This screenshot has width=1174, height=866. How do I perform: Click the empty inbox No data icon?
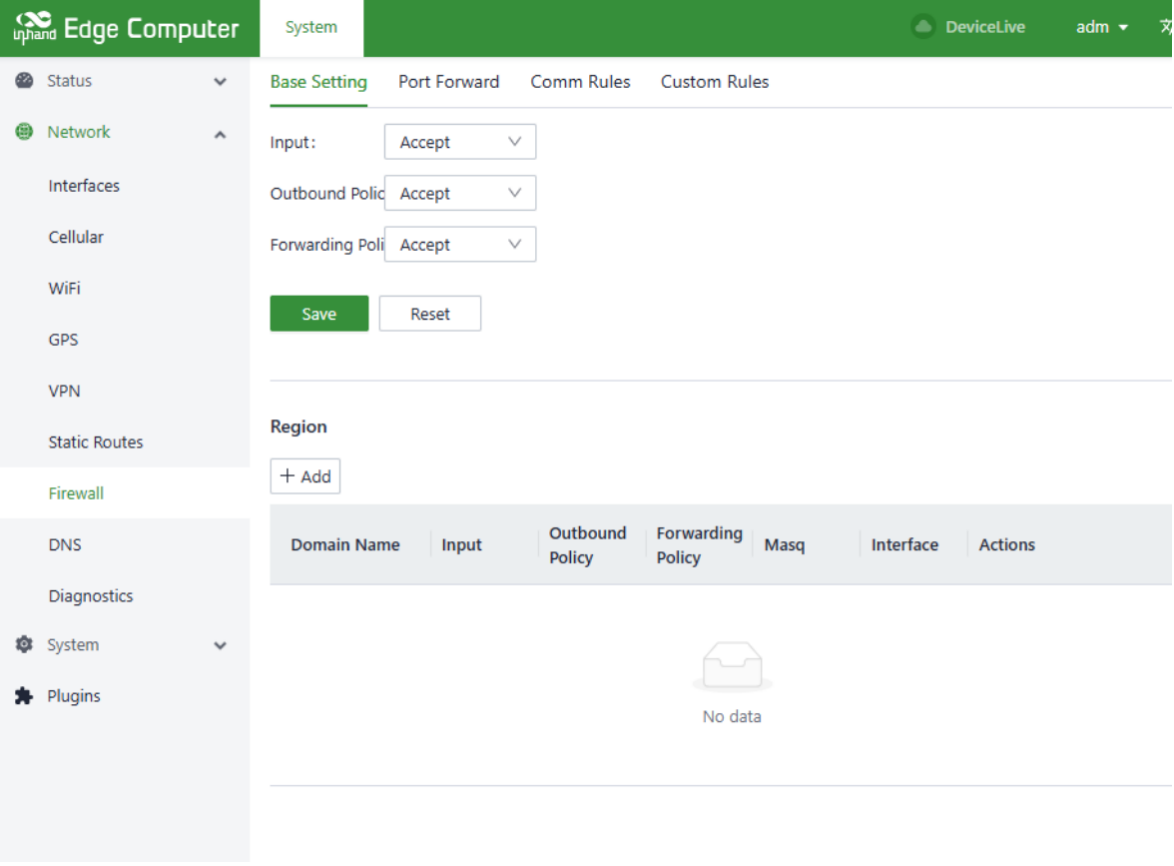click(732, 666)
